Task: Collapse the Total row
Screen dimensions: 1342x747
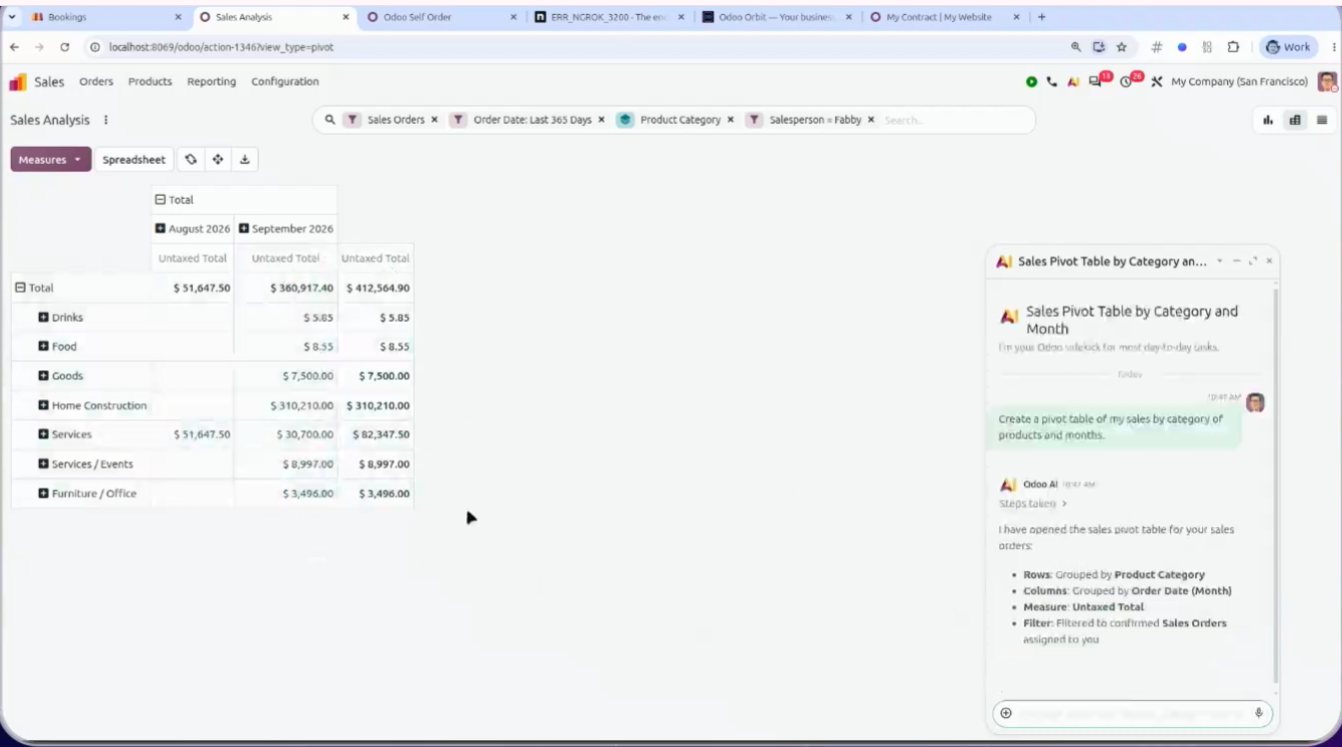Action: (20, 288)
